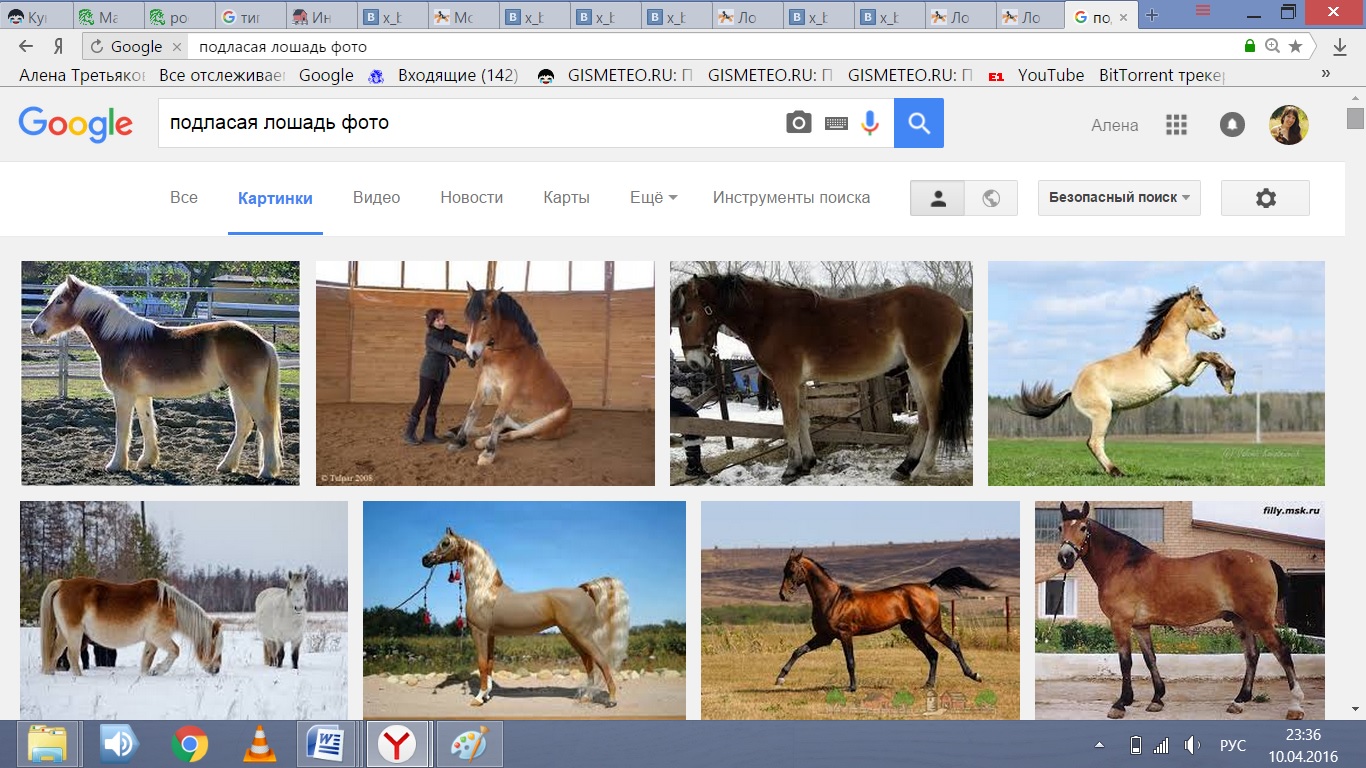
Task: Open search settings gear button
Action: (1265, 198)
